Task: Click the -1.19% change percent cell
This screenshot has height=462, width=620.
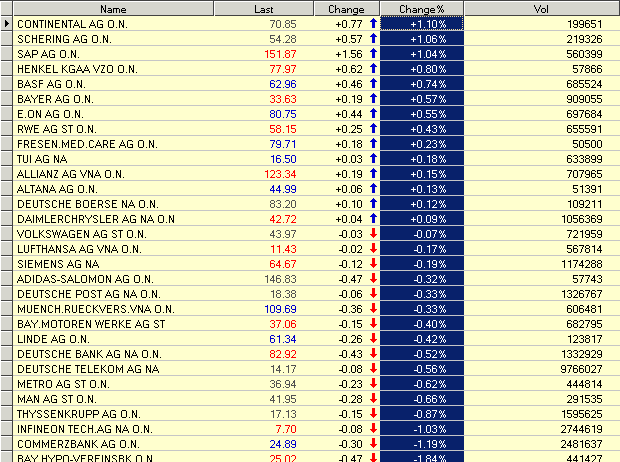Action: point(422,444)
